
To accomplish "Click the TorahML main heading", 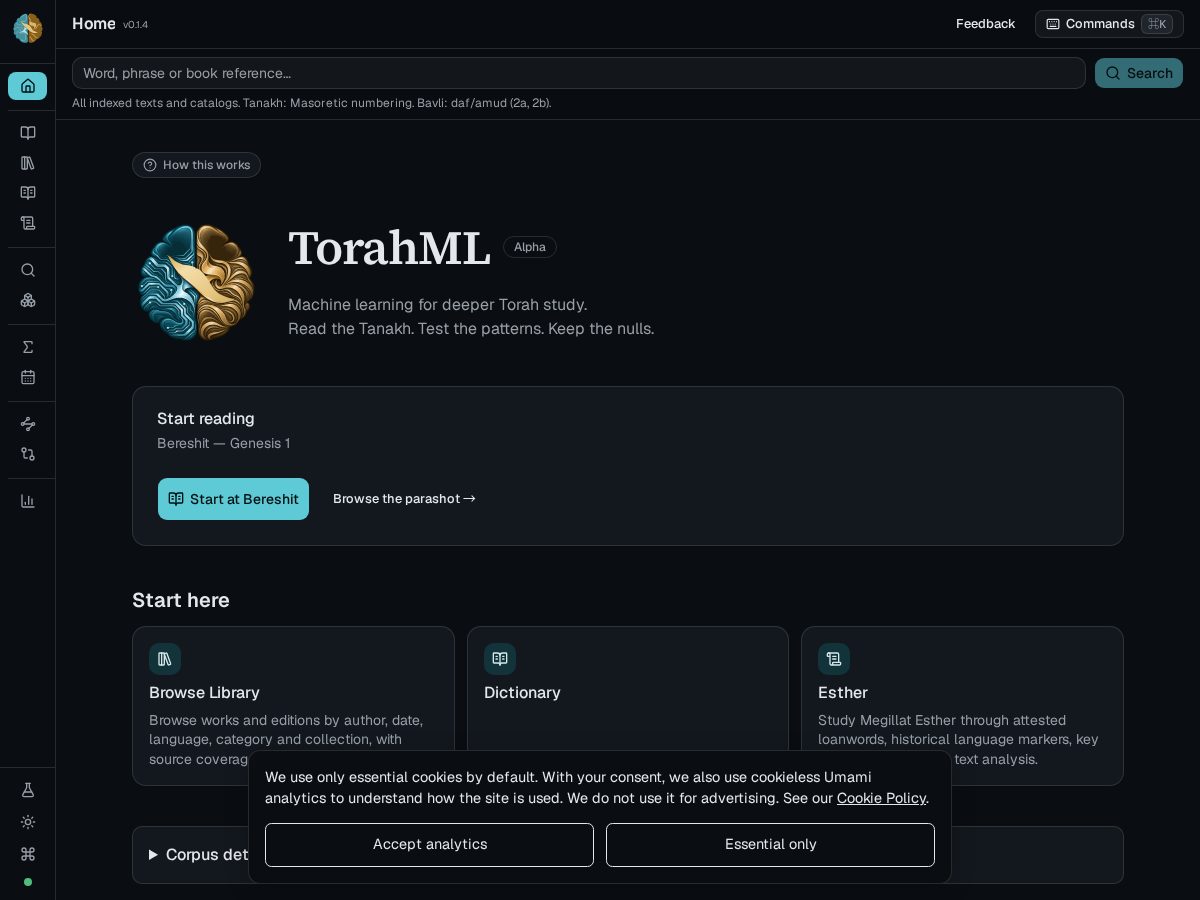I will (x=389, y=248).
